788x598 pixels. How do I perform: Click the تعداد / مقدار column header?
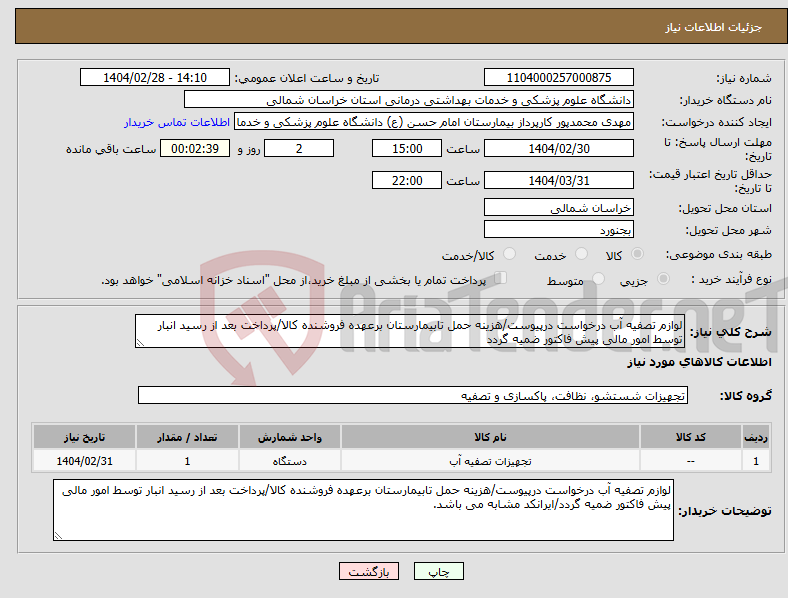click(187, 437)
